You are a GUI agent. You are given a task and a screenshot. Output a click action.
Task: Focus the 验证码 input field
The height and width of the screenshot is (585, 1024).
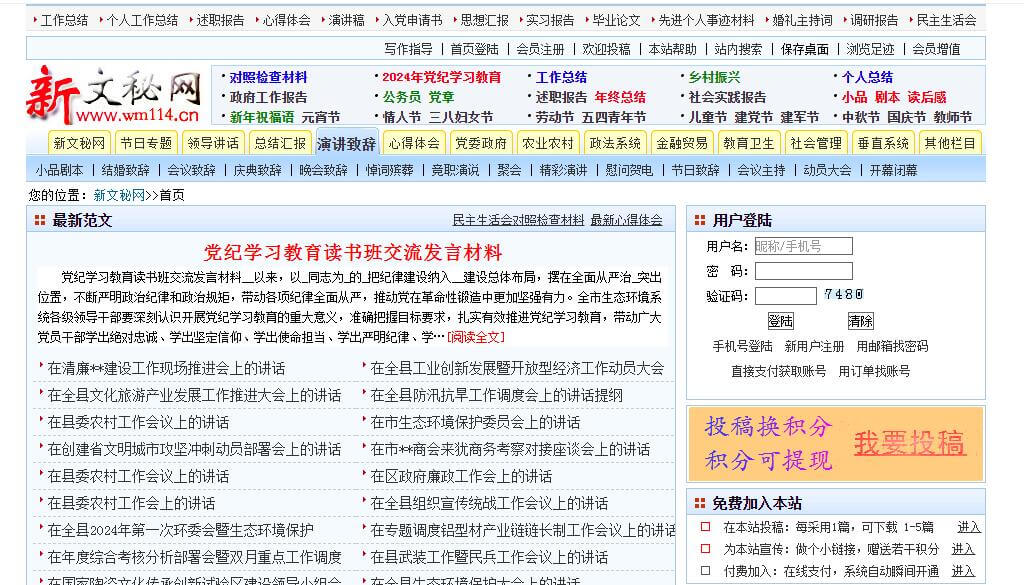point(786,296)
